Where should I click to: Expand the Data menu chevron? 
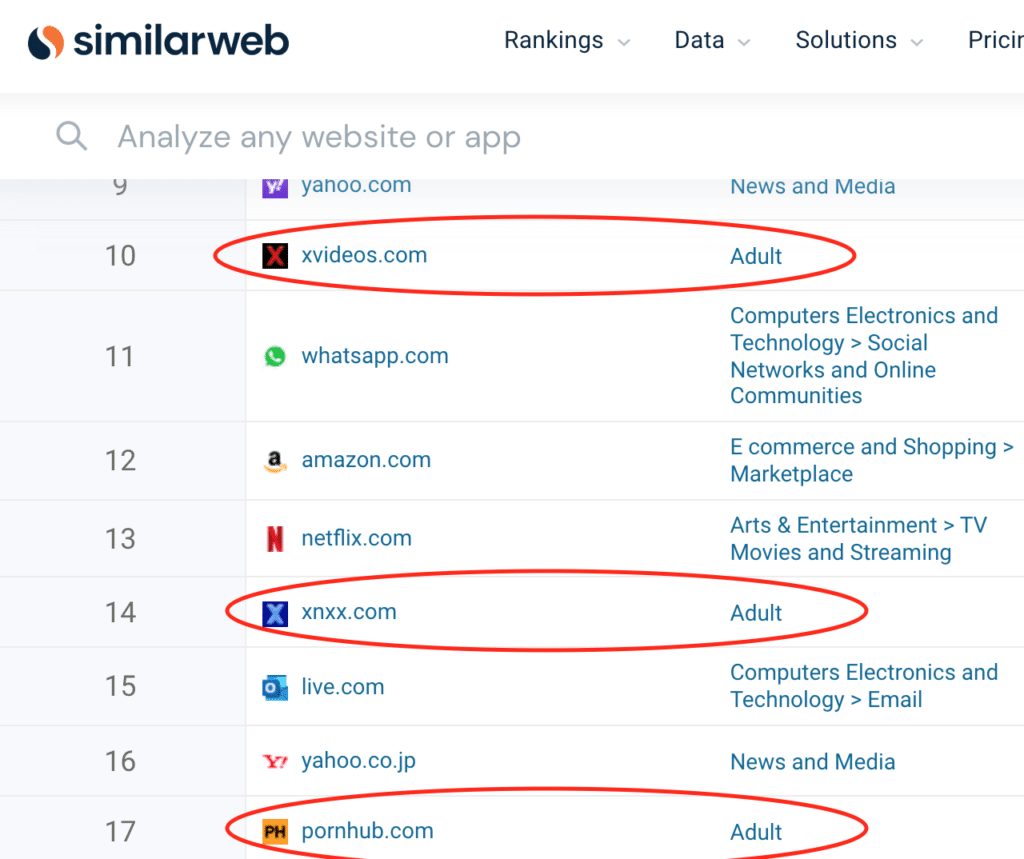click(x=744, y=42)
